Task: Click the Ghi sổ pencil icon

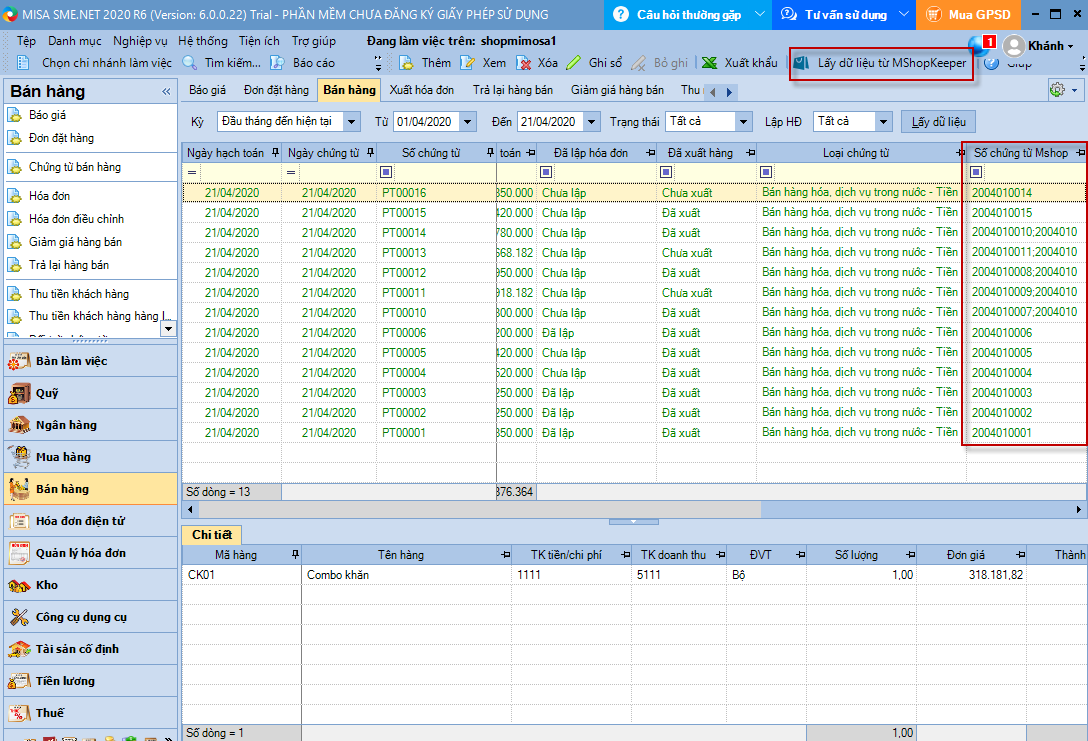Action: coord(574,63)
